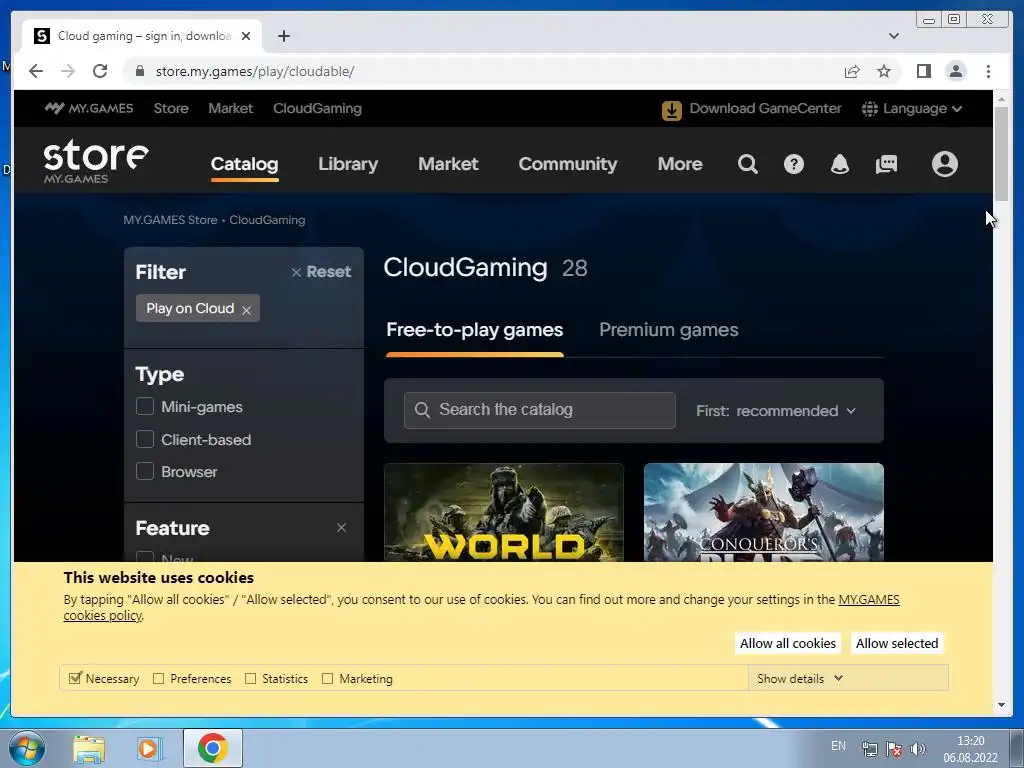Open site search magnifier icon
Viewport: 1024px width, 768px height.
click(x=748, y=164)
